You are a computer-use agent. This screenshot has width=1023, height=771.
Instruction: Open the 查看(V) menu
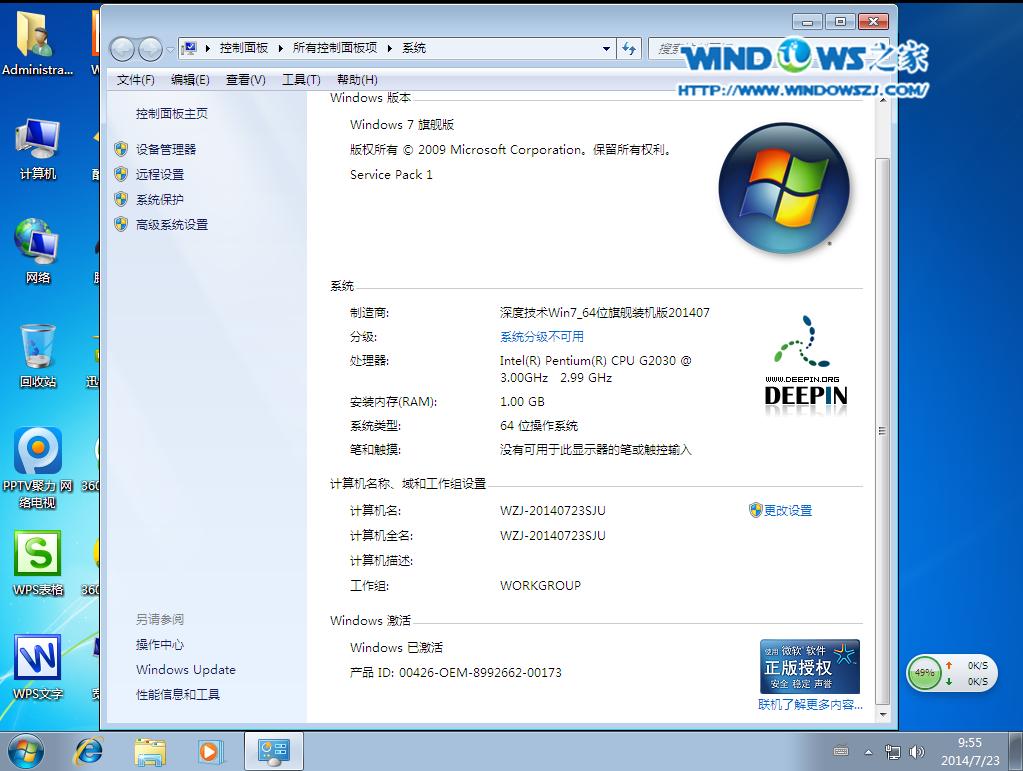[x=245, y=79]
